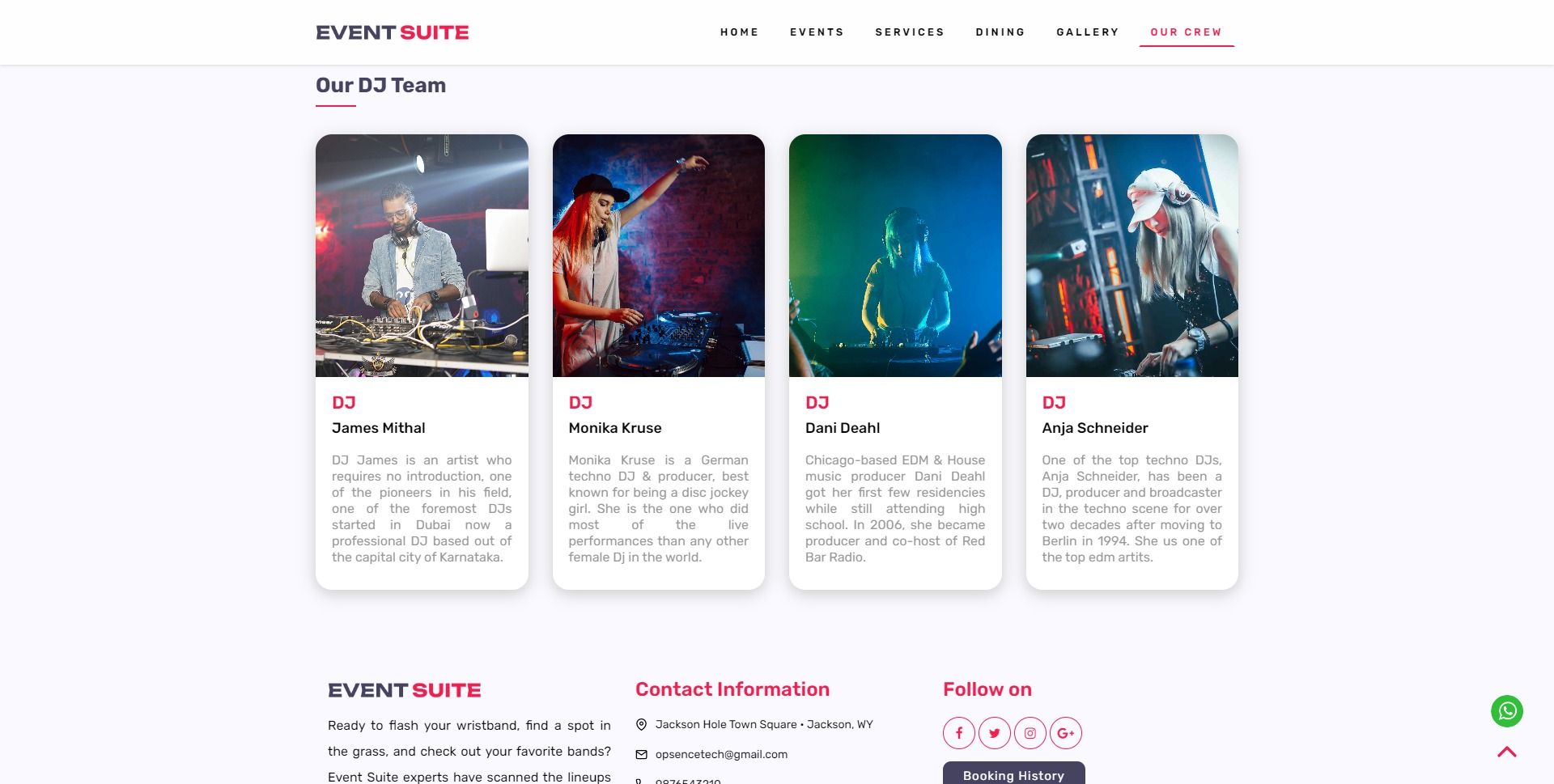Click the Booking History button
The height and width of the screenshot is (784, 1554).
tap(1013, 773)
